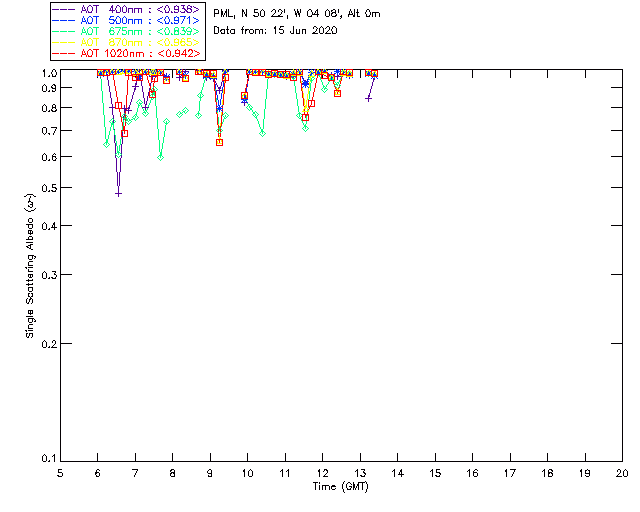Click the 'Data from: 15 Jun 2020' text
The image size is (640, 512).
click(276, 31)
